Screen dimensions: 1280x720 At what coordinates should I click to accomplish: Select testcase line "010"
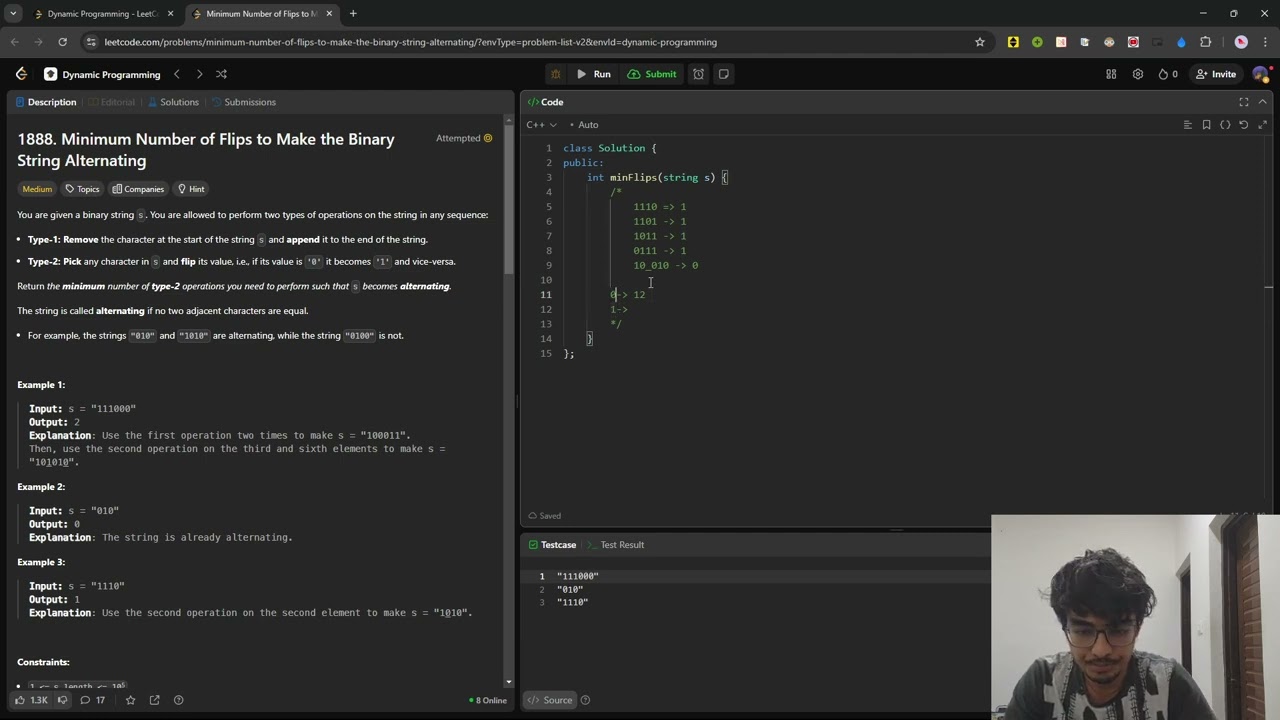(570, 589)
